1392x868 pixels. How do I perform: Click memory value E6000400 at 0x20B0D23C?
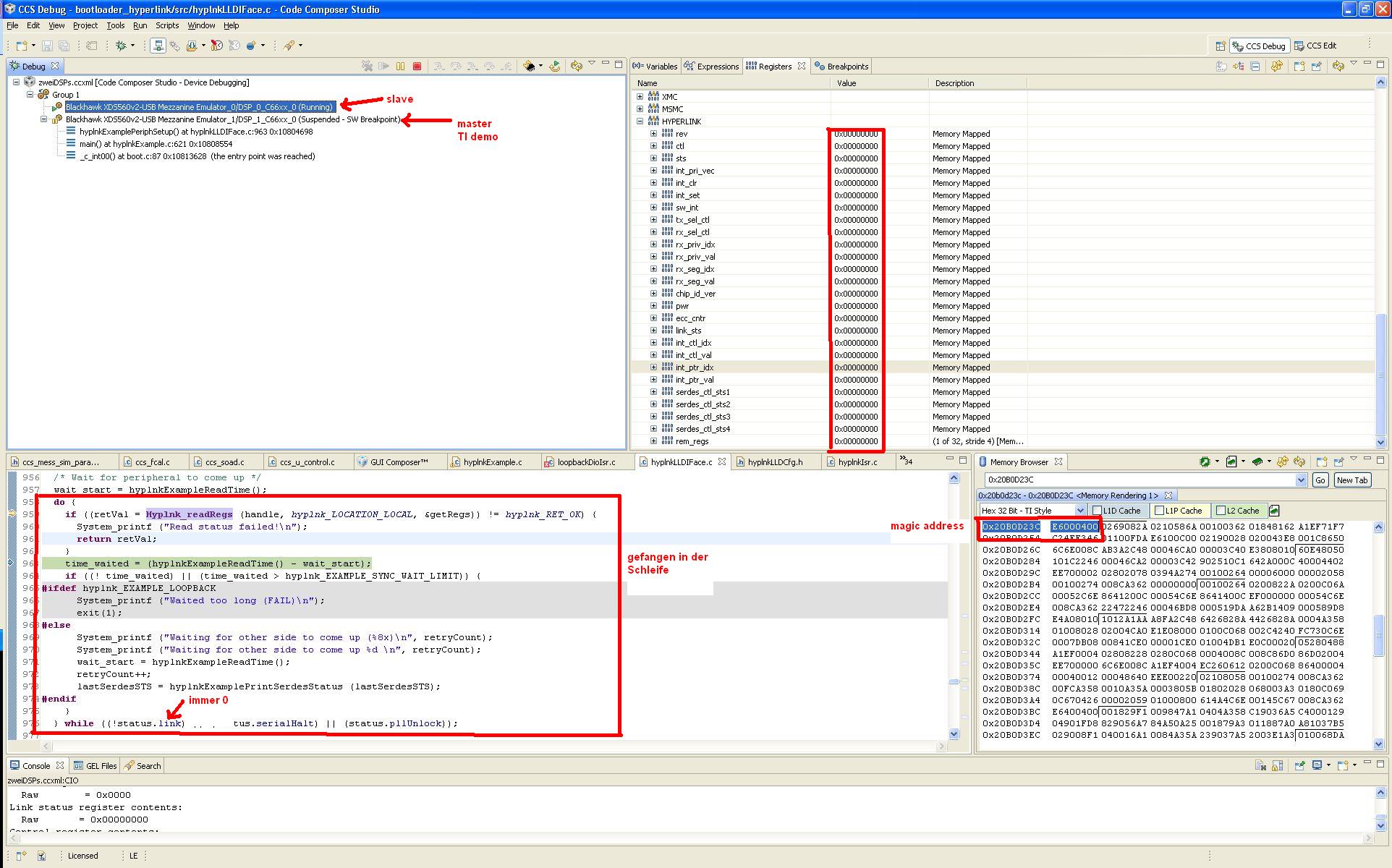tap(1074, 527)
